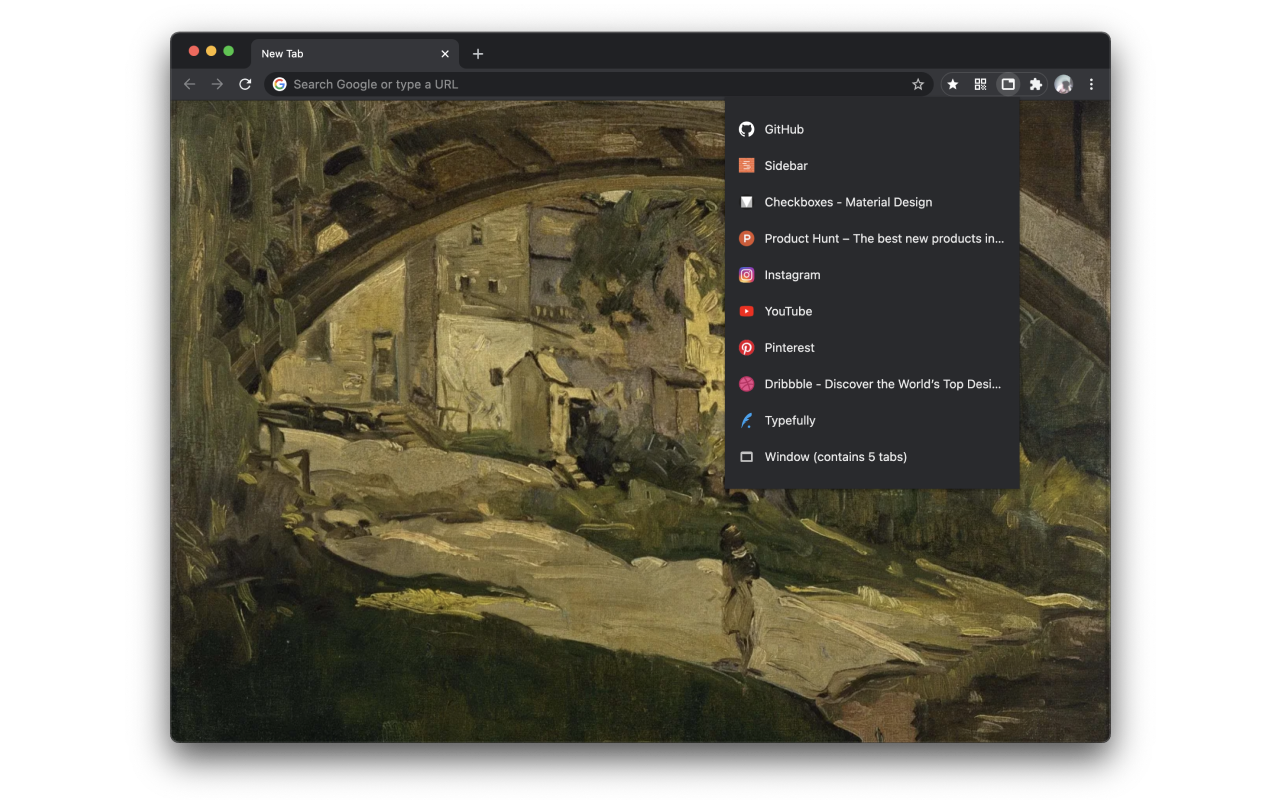Click the YouTube favicon

[x=746, y=311]
